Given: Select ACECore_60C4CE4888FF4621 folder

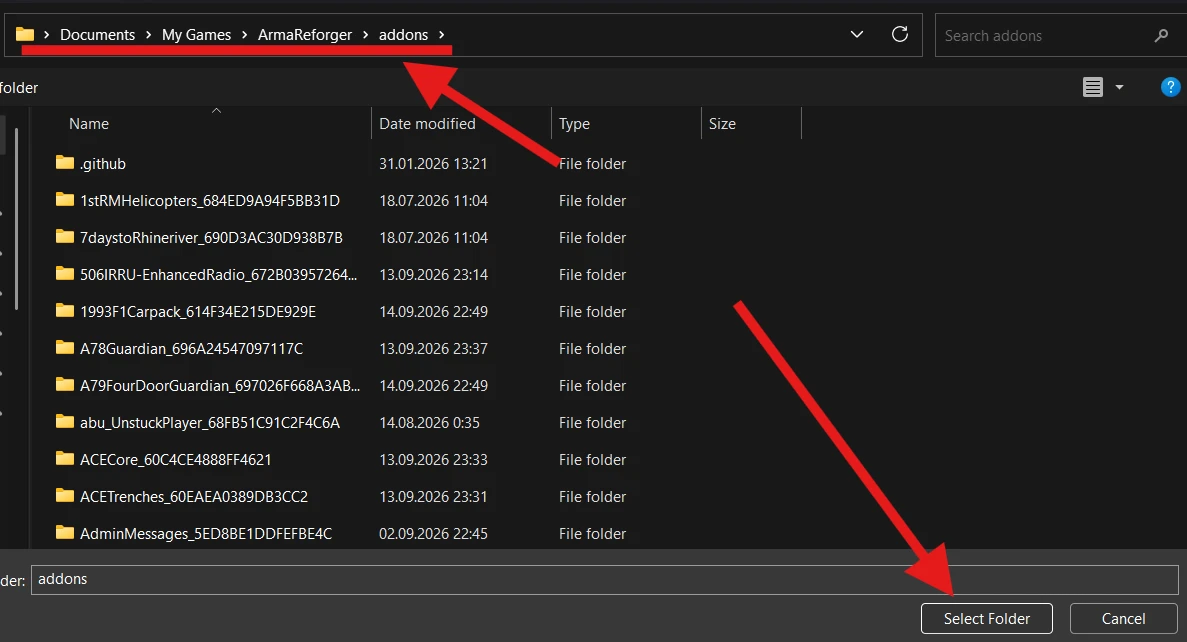Looking at the screenshot, I should (176, 460).
